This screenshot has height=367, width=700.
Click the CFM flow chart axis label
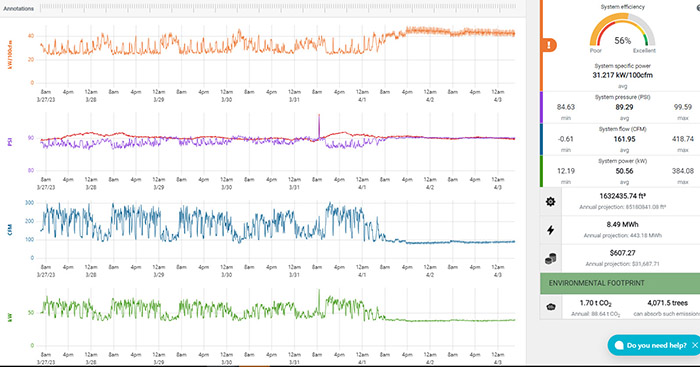tap(10, 230)
